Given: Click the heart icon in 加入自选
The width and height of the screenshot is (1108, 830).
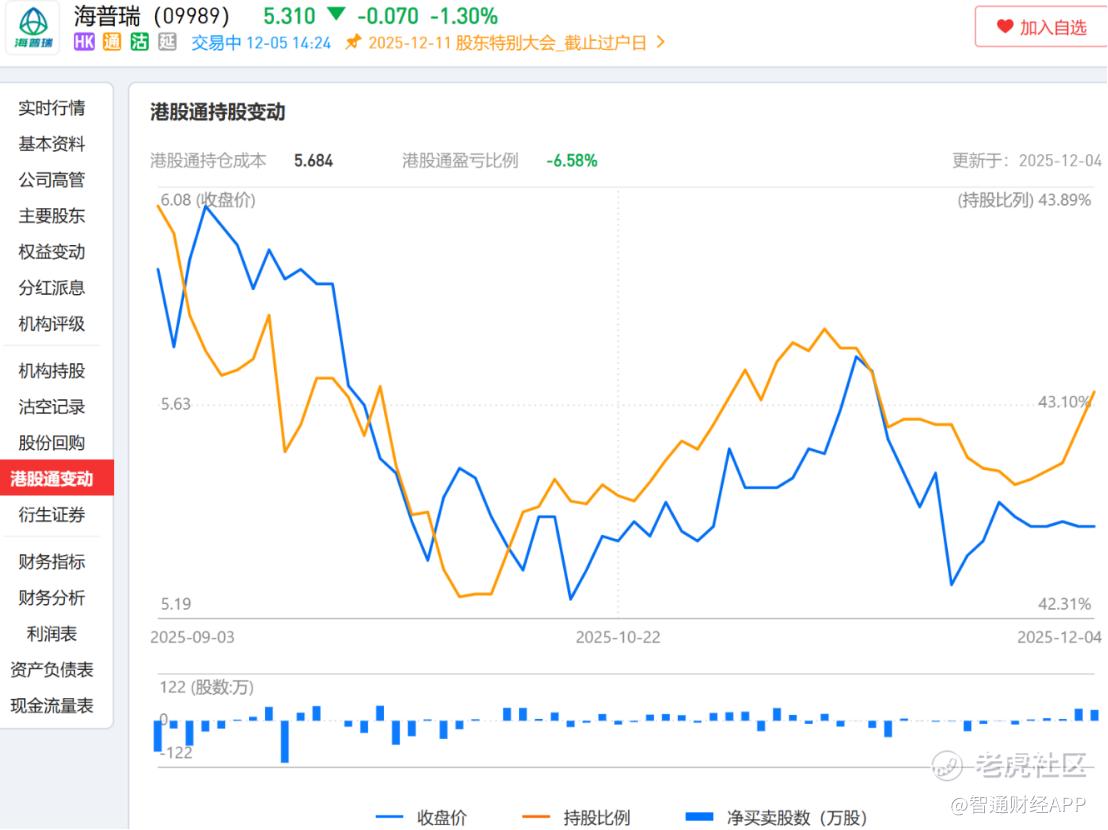Looking at the screenshot, I should click(x=1005, y=27).
